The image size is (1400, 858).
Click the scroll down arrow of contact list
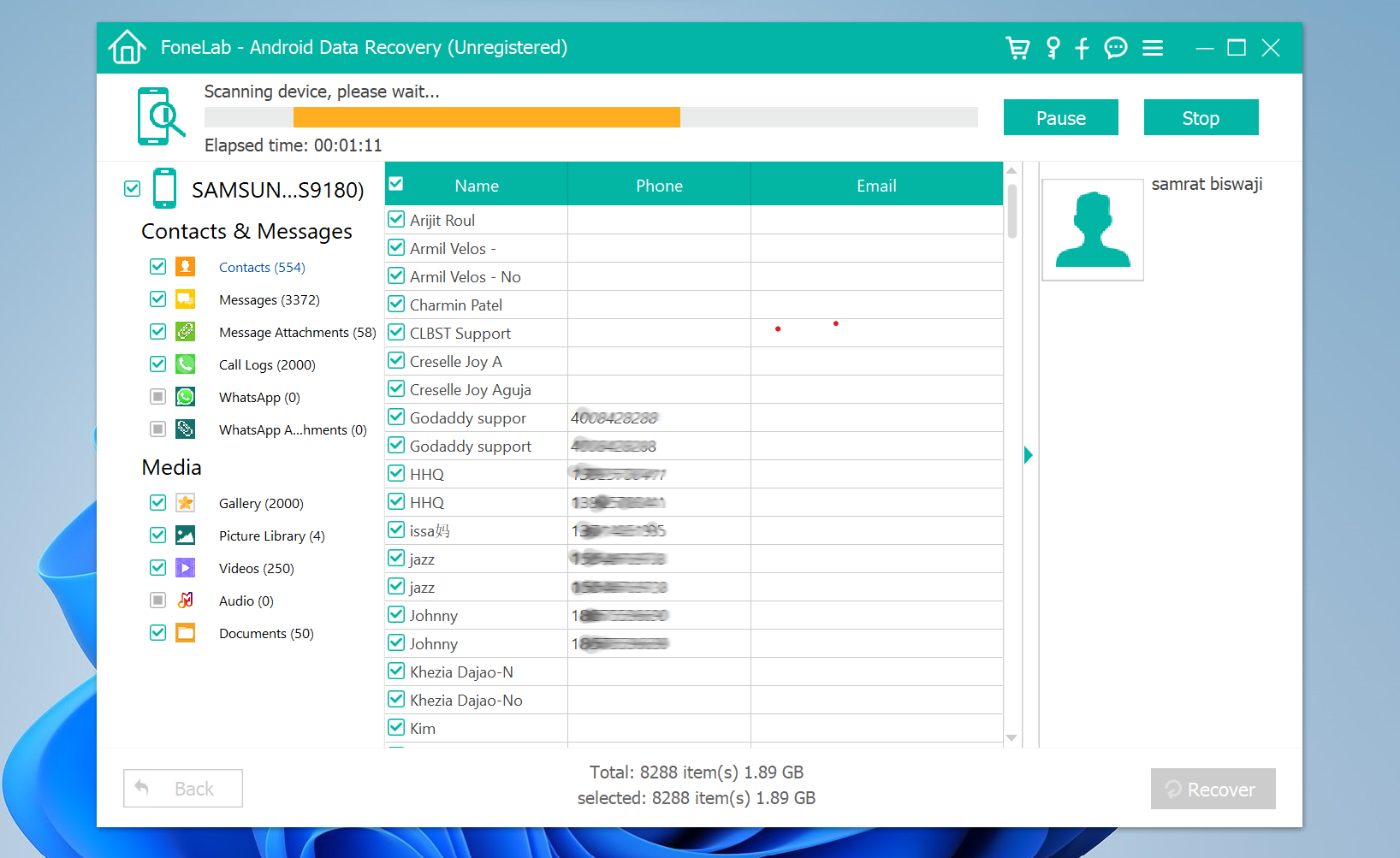coord(1011,737)
